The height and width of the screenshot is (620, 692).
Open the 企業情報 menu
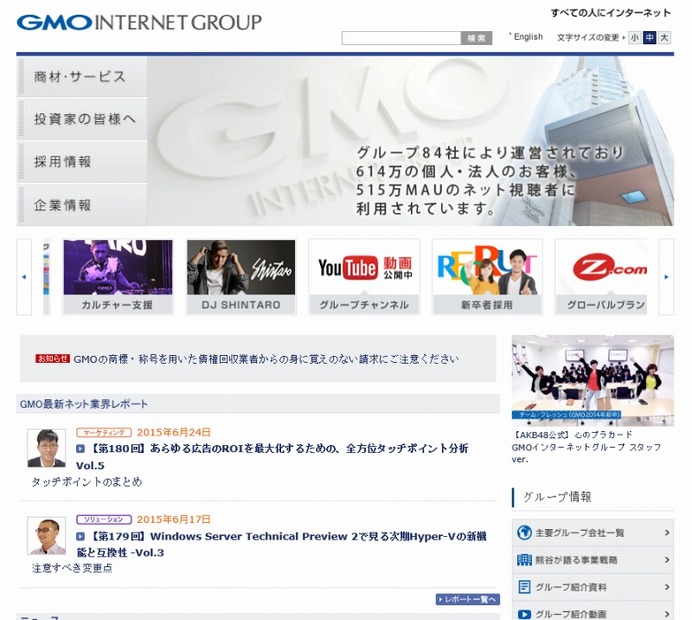click(x=82, y=205)
